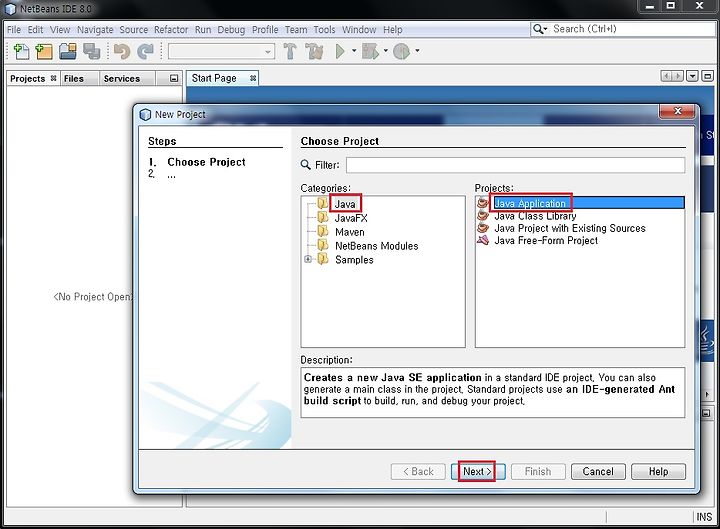Click the Build Project hammer icon
720x529 pixels.
point(290,51)
